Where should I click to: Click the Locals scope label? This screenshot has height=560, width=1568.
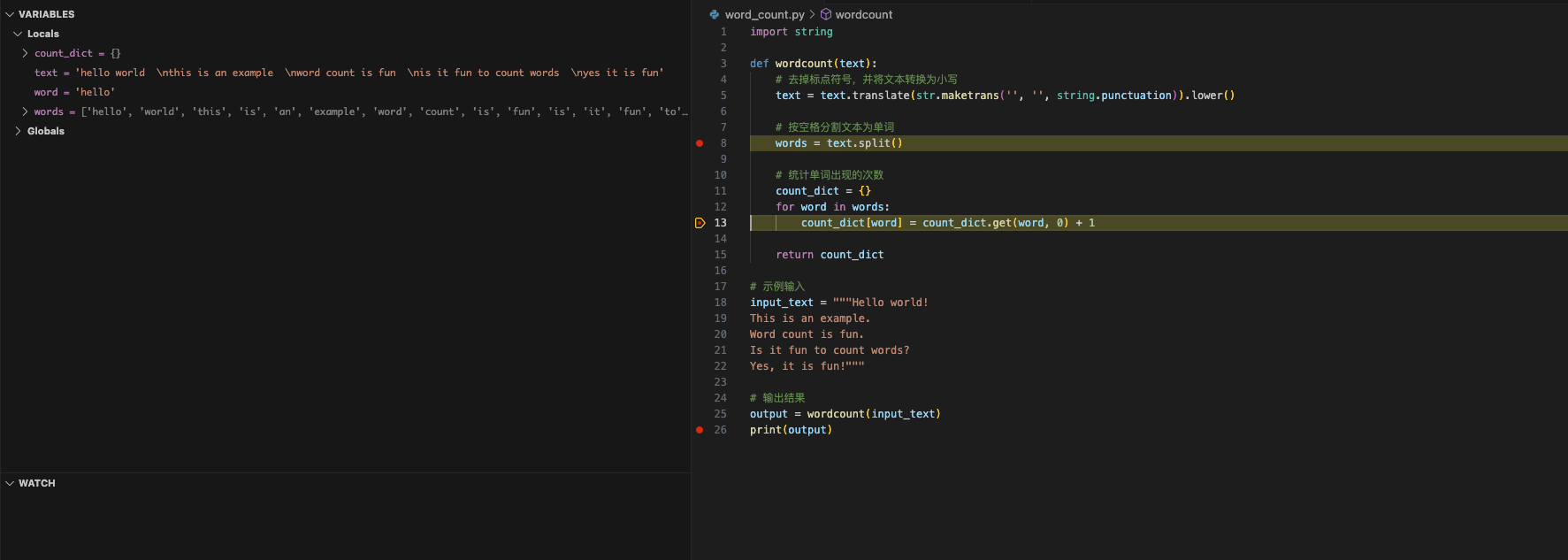coord(43,34)
